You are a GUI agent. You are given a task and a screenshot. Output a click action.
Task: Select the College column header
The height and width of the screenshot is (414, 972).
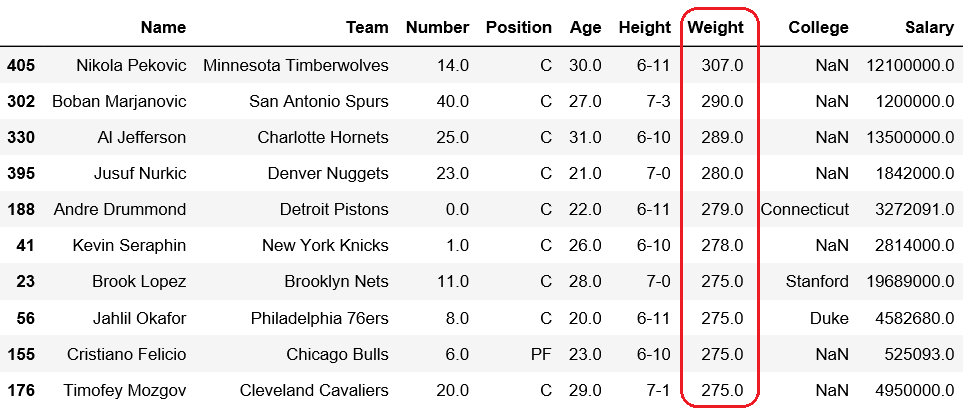pos(818,27)
